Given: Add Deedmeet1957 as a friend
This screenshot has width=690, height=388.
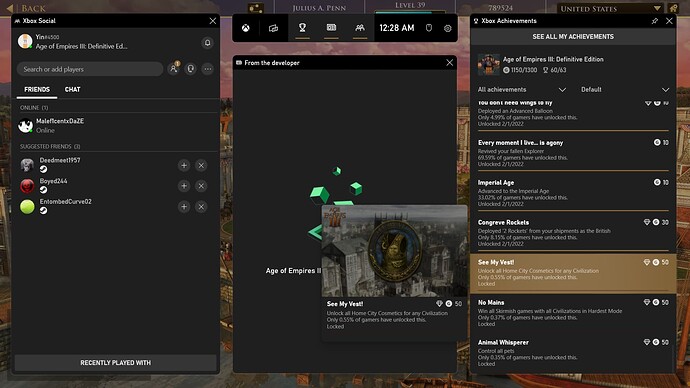Looking at the screenshot, I should click(184, 165).
